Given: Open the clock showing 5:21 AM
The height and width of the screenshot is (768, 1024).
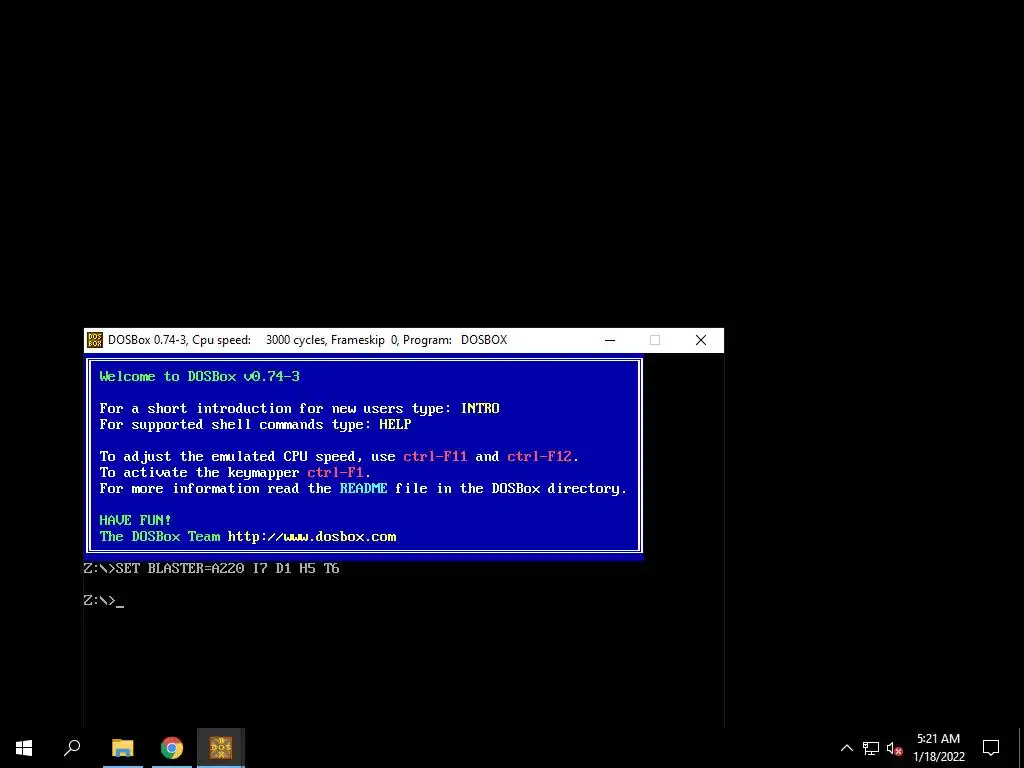Looking at the screenshot, I should click(x=938, y=748).
